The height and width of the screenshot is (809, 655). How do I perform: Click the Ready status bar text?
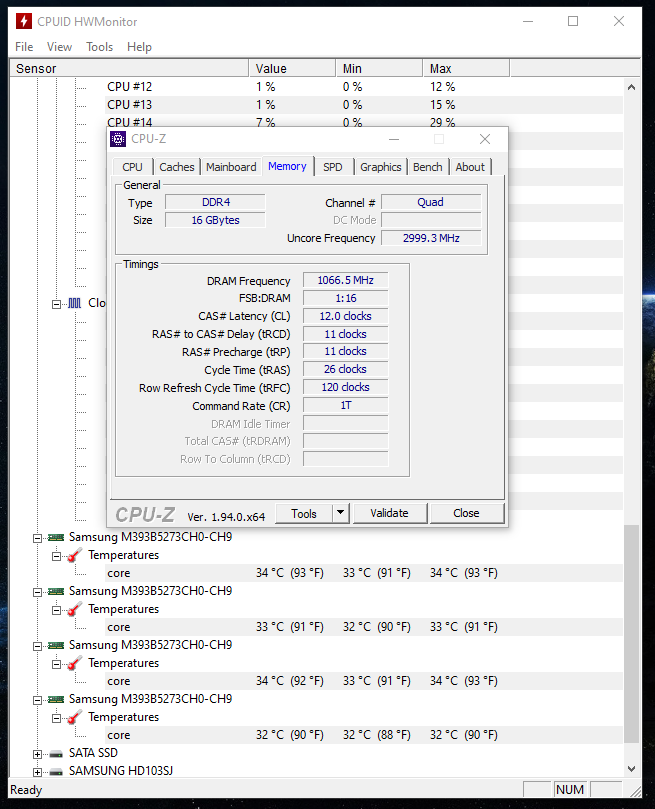pos(26,790)
